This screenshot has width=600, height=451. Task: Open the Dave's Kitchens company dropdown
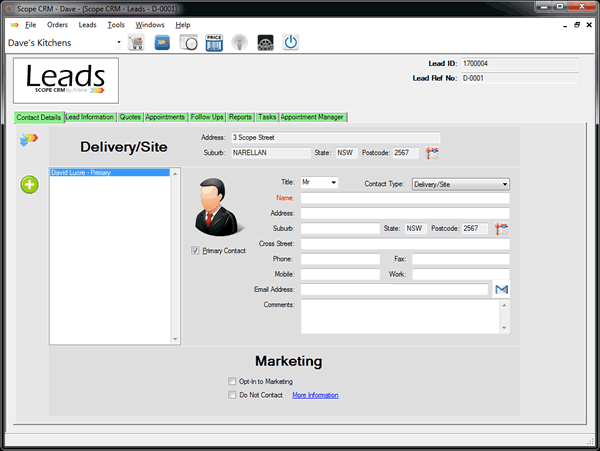(x=119, y=43)
